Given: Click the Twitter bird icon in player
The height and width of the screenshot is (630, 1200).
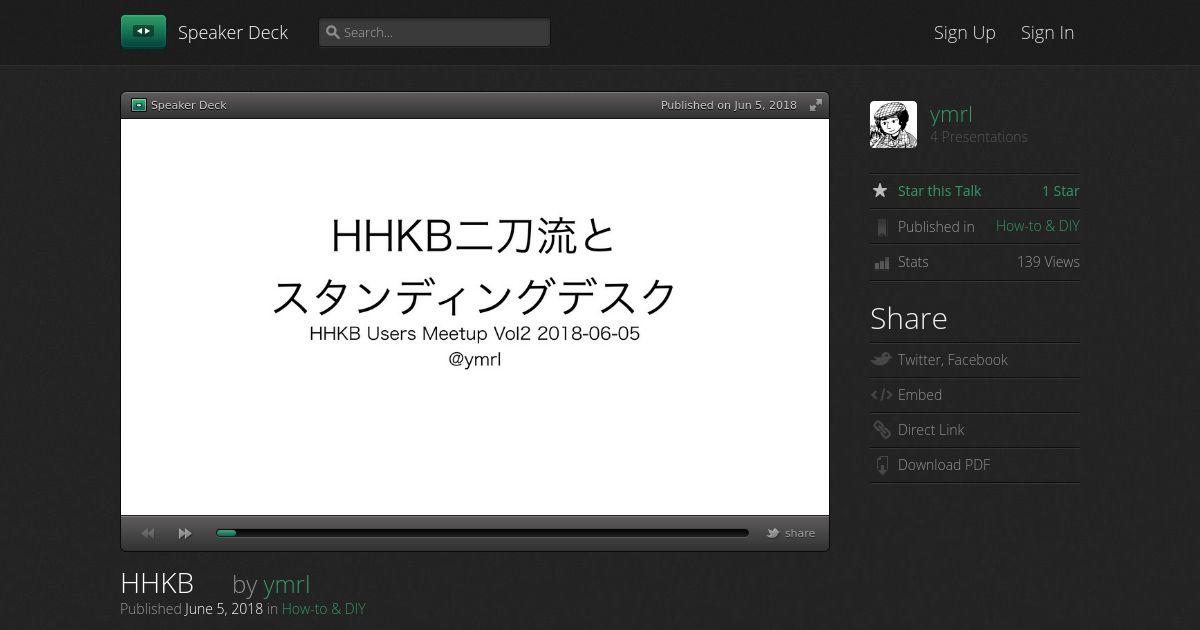Looking at the screenshot, I should click(772, 533).
